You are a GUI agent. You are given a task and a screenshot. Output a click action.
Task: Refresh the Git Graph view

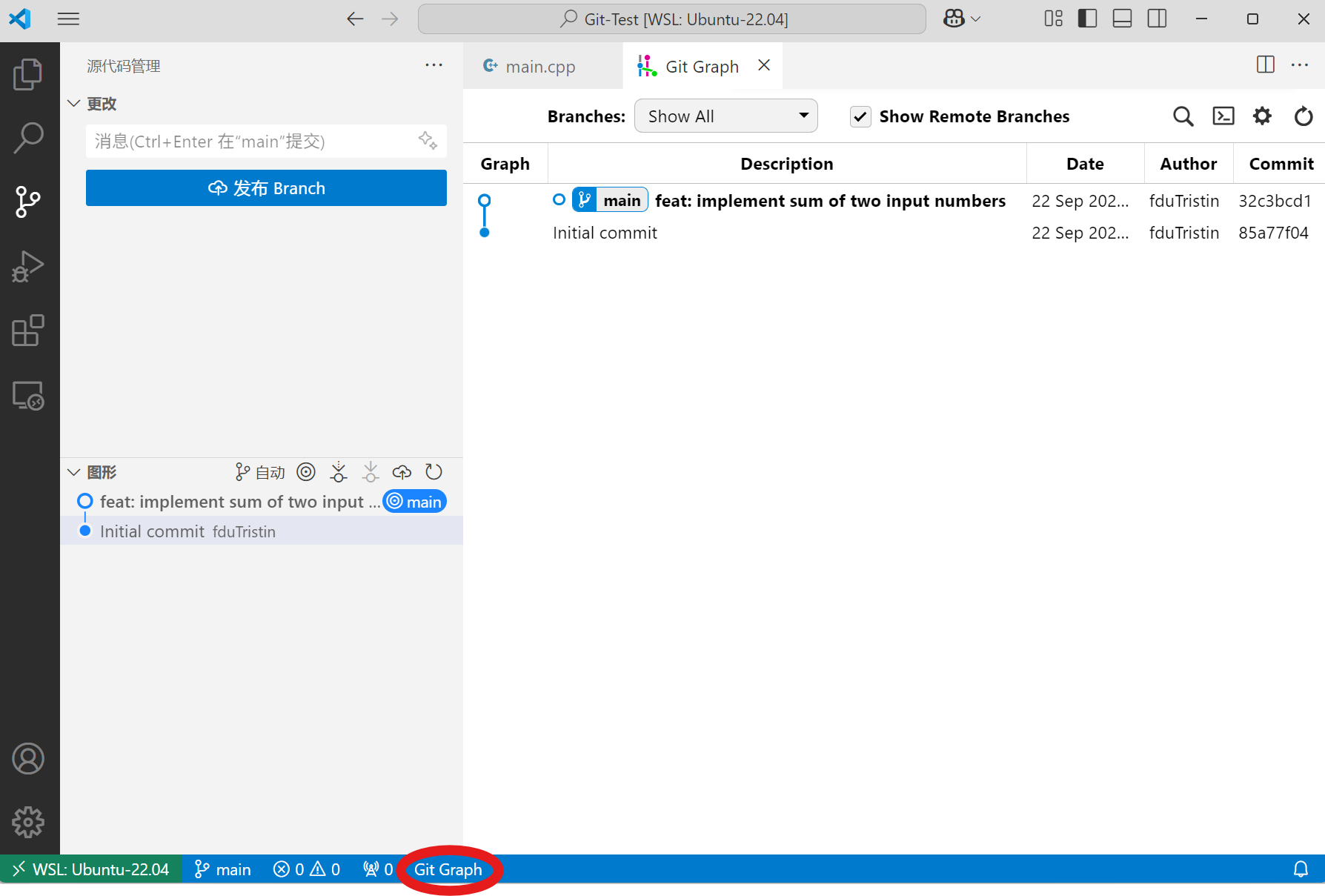(1303, 116)
